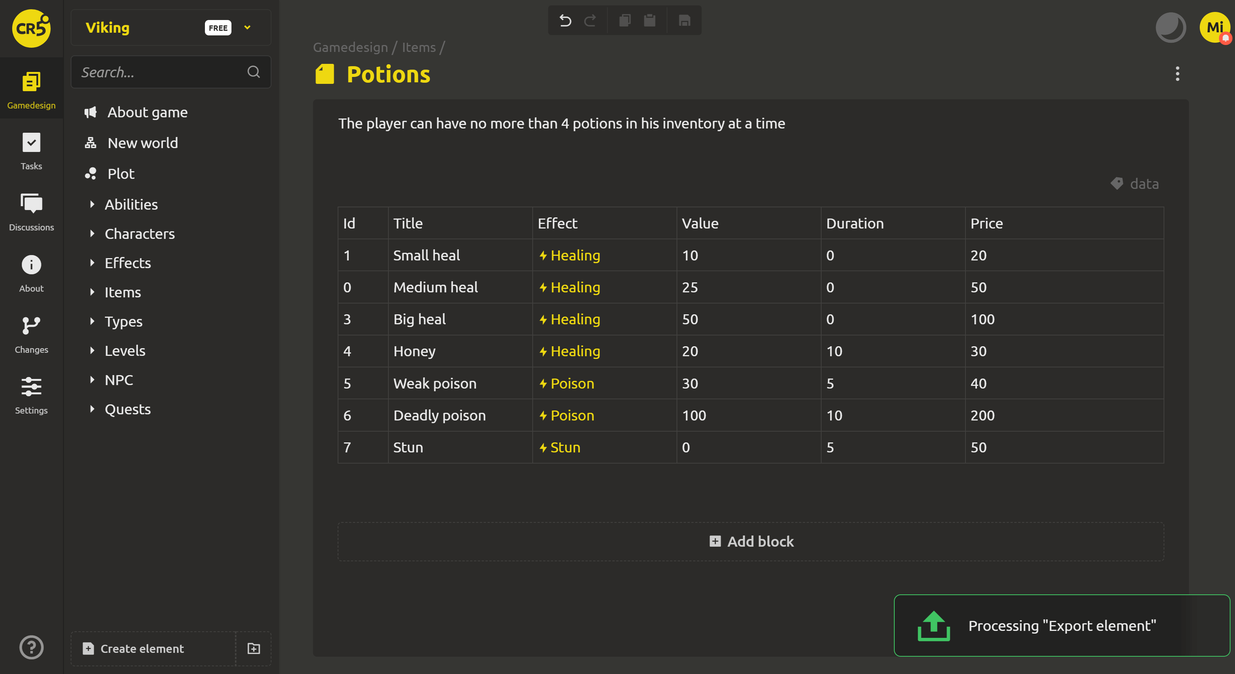This screenshot has height=674, width=1235.
Task: Click the Add block button
Action: 751,542
